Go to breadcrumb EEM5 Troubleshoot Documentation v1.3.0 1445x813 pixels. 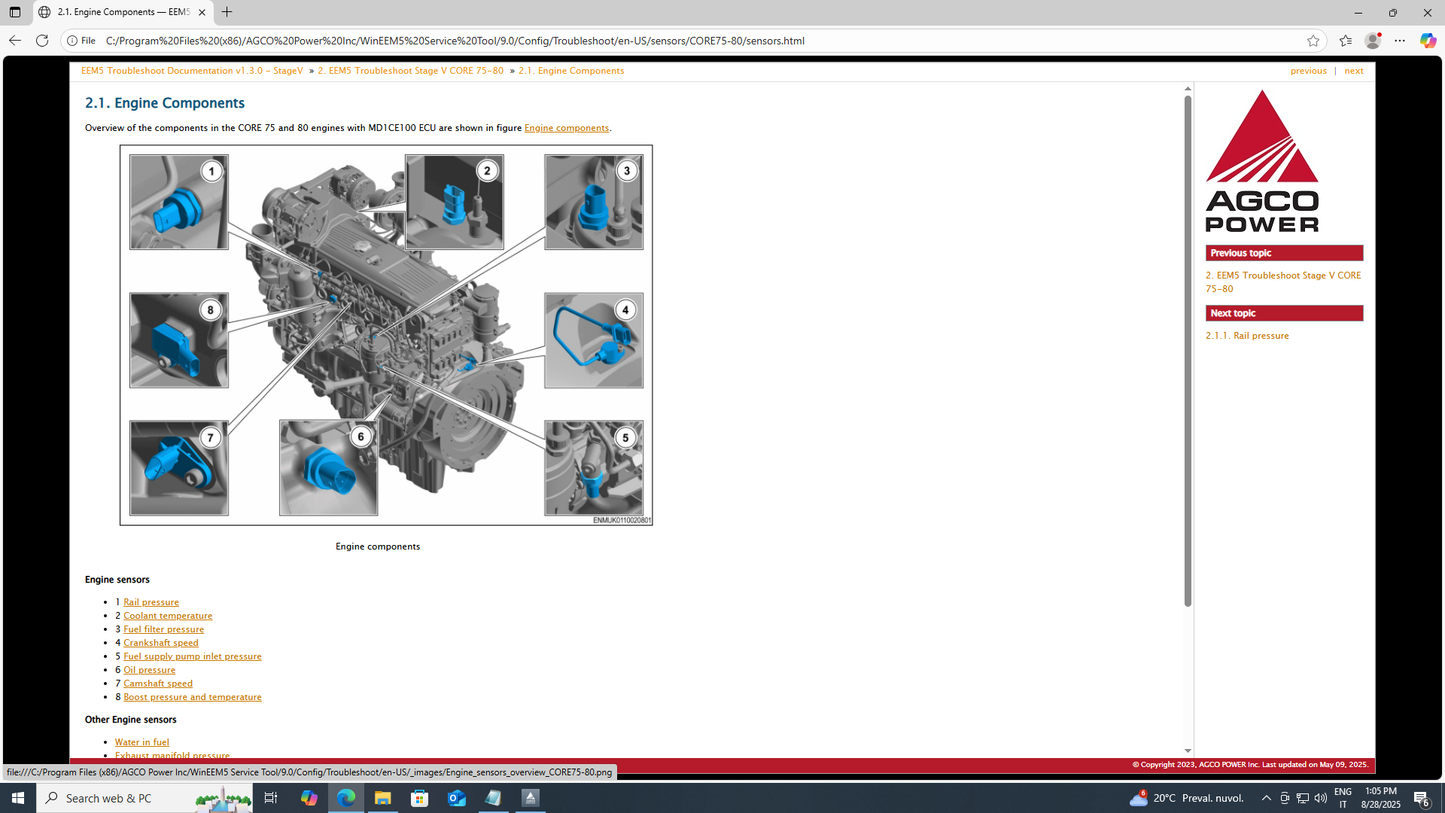point(190,70)
